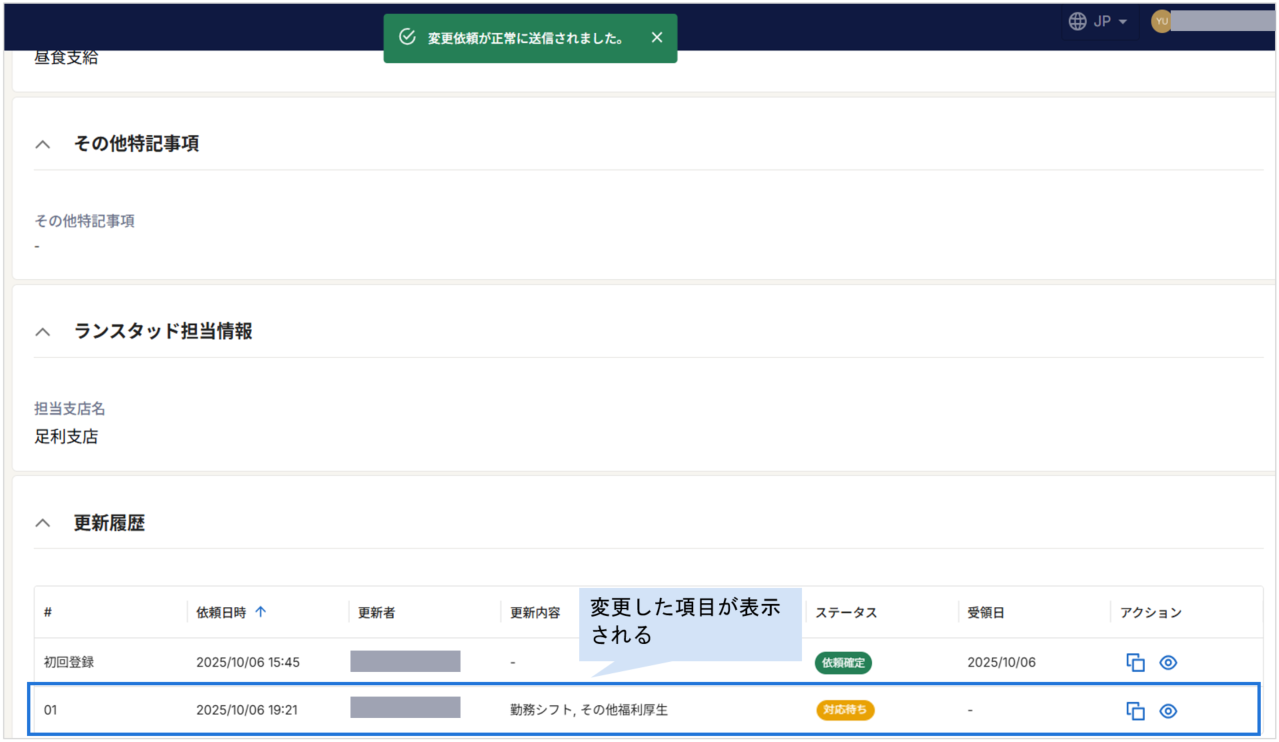Screen dimensions: 1279x742
Task: Click the 更新者 column header
Action: 377,613
